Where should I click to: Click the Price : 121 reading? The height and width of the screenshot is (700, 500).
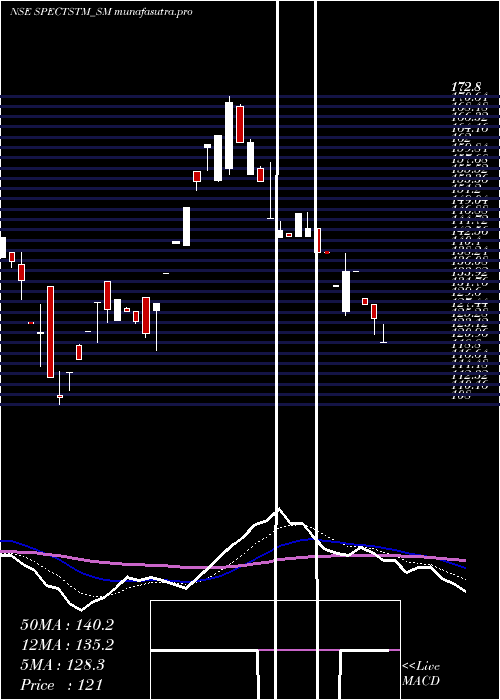coord(62,685)
